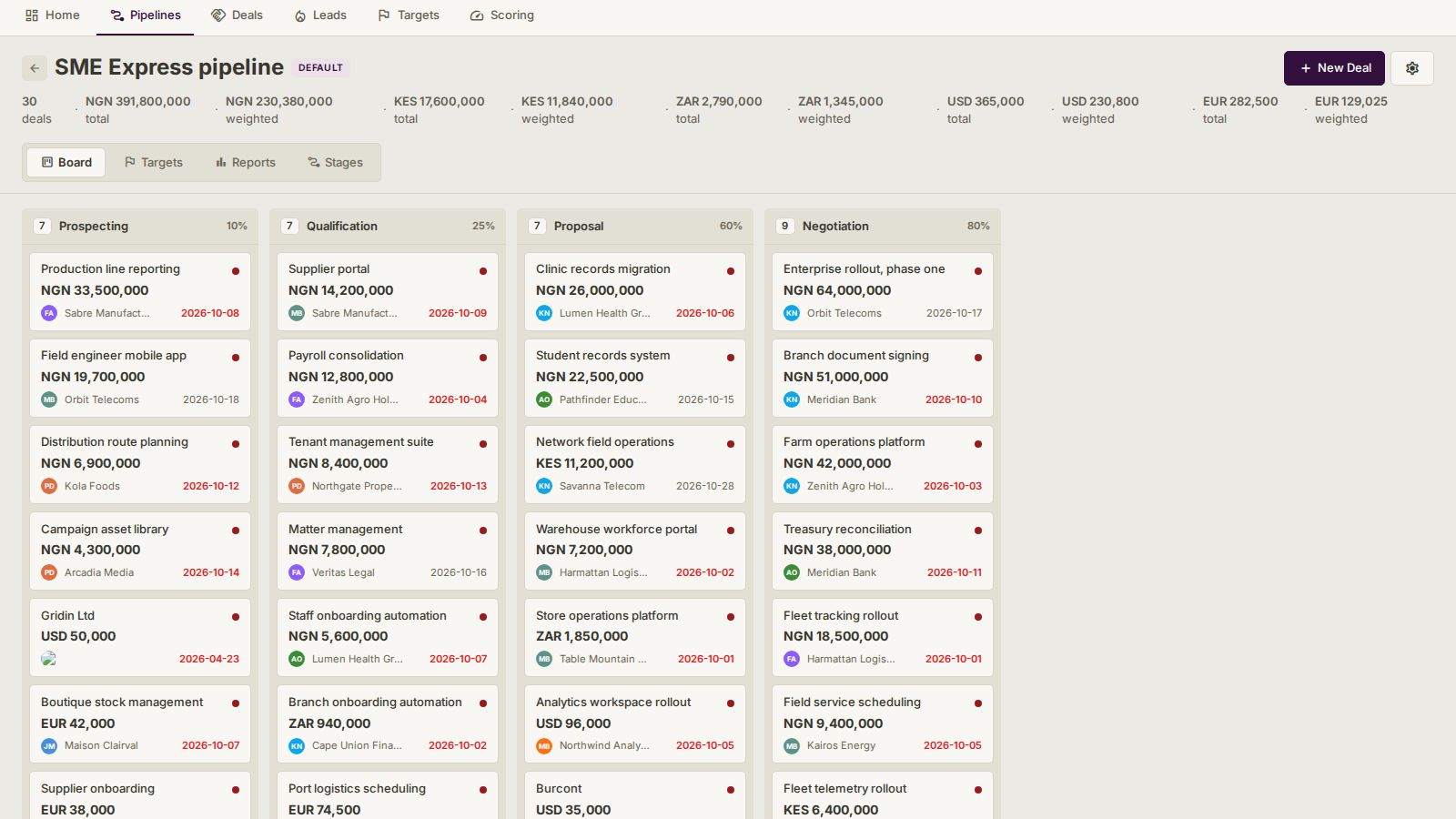Image resolution: width=1456 pixels, height=819 pixels.
Task: Switch to the Reports view tab
Action: click(246, 162)
